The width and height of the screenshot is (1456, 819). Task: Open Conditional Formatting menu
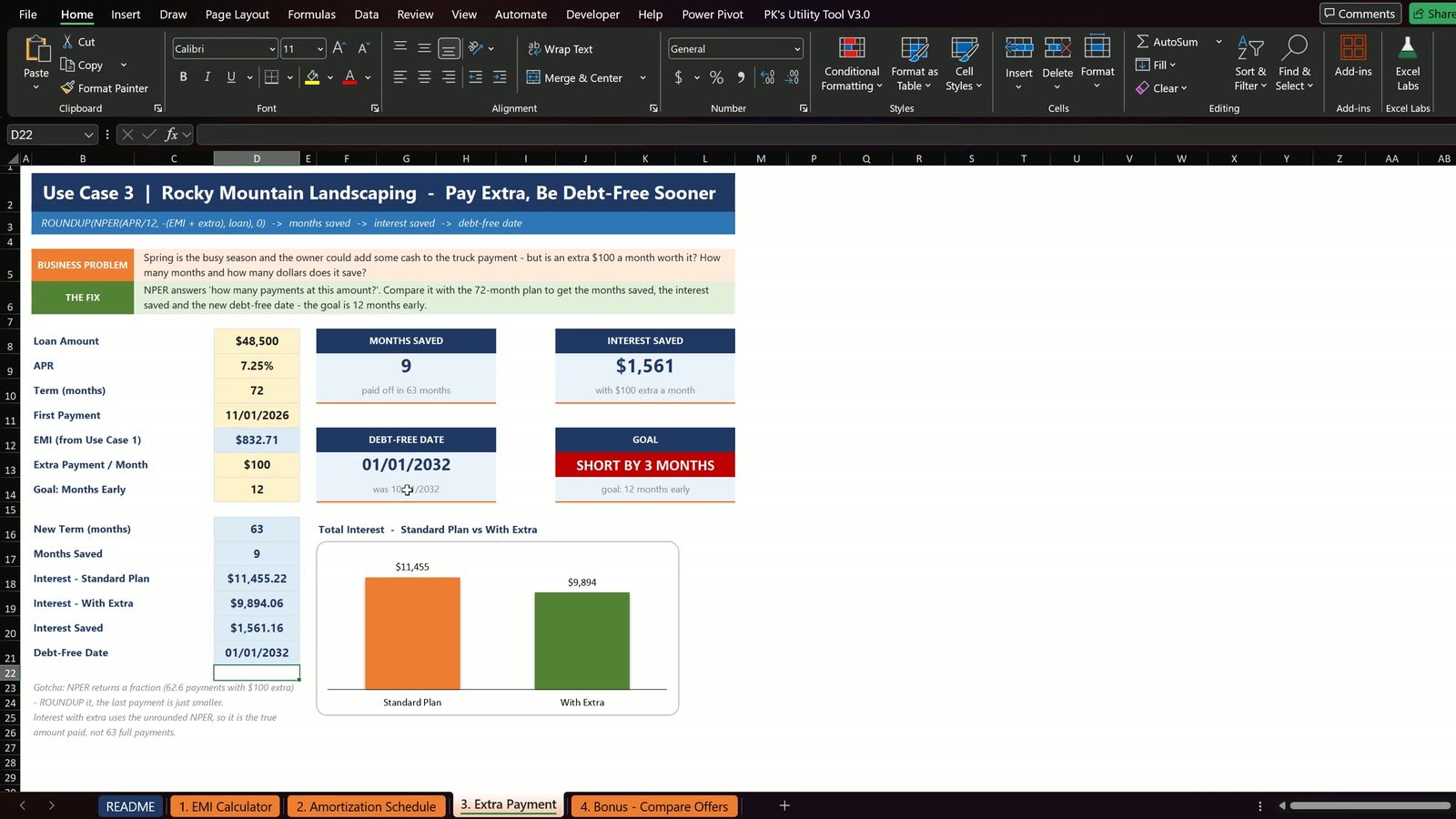point(852,64)
